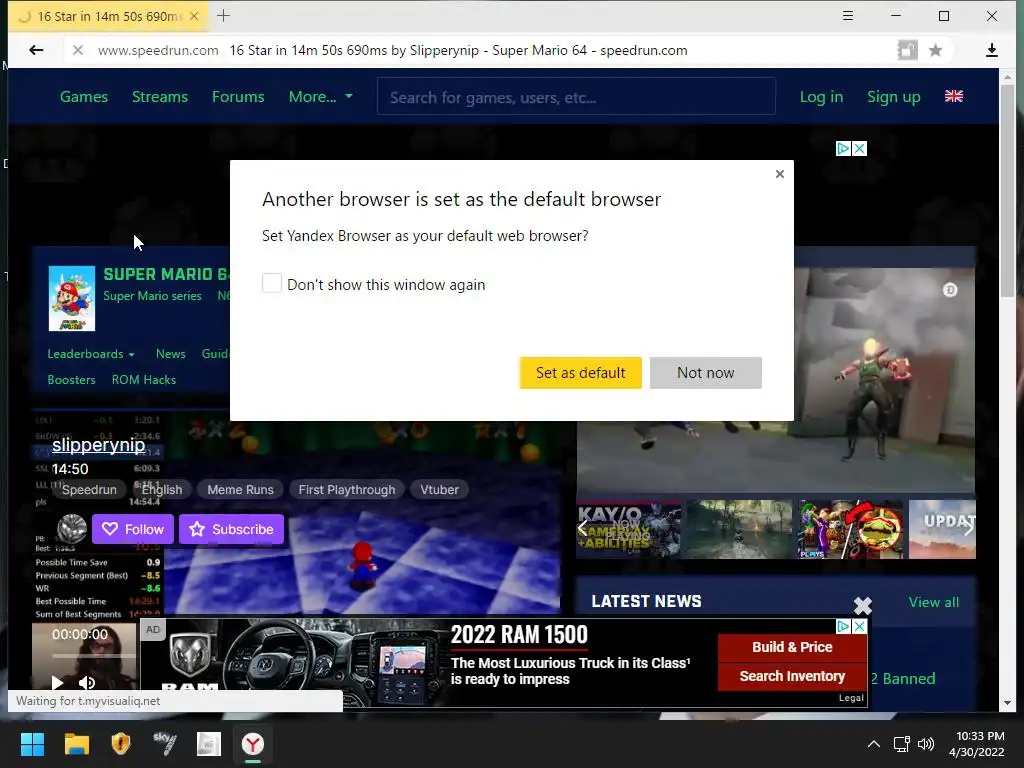Select the forest gameplay video thumbnail

tap(739, 530)
